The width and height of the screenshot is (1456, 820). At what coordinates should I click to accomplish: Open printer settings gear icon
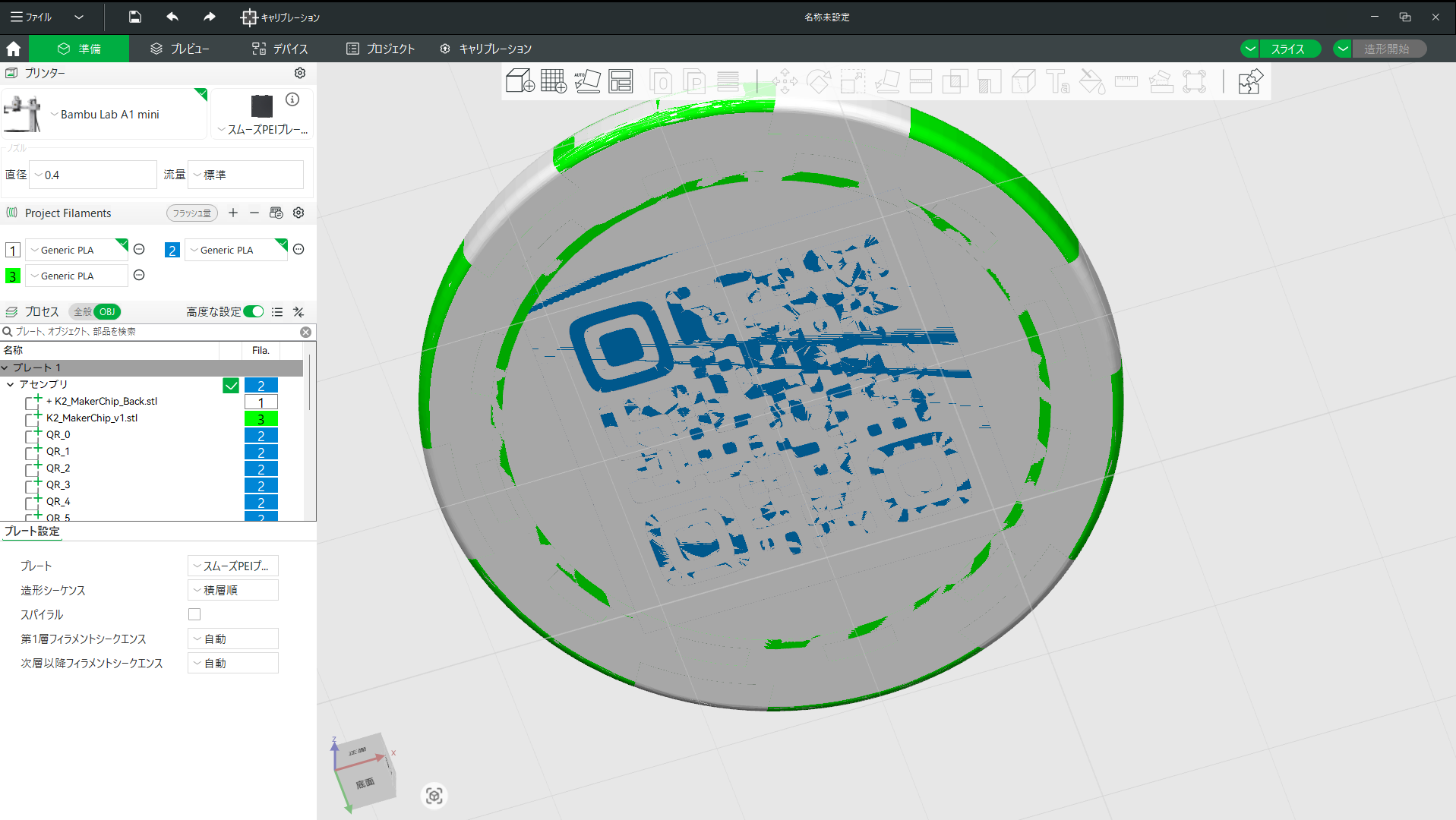point(300,73)
